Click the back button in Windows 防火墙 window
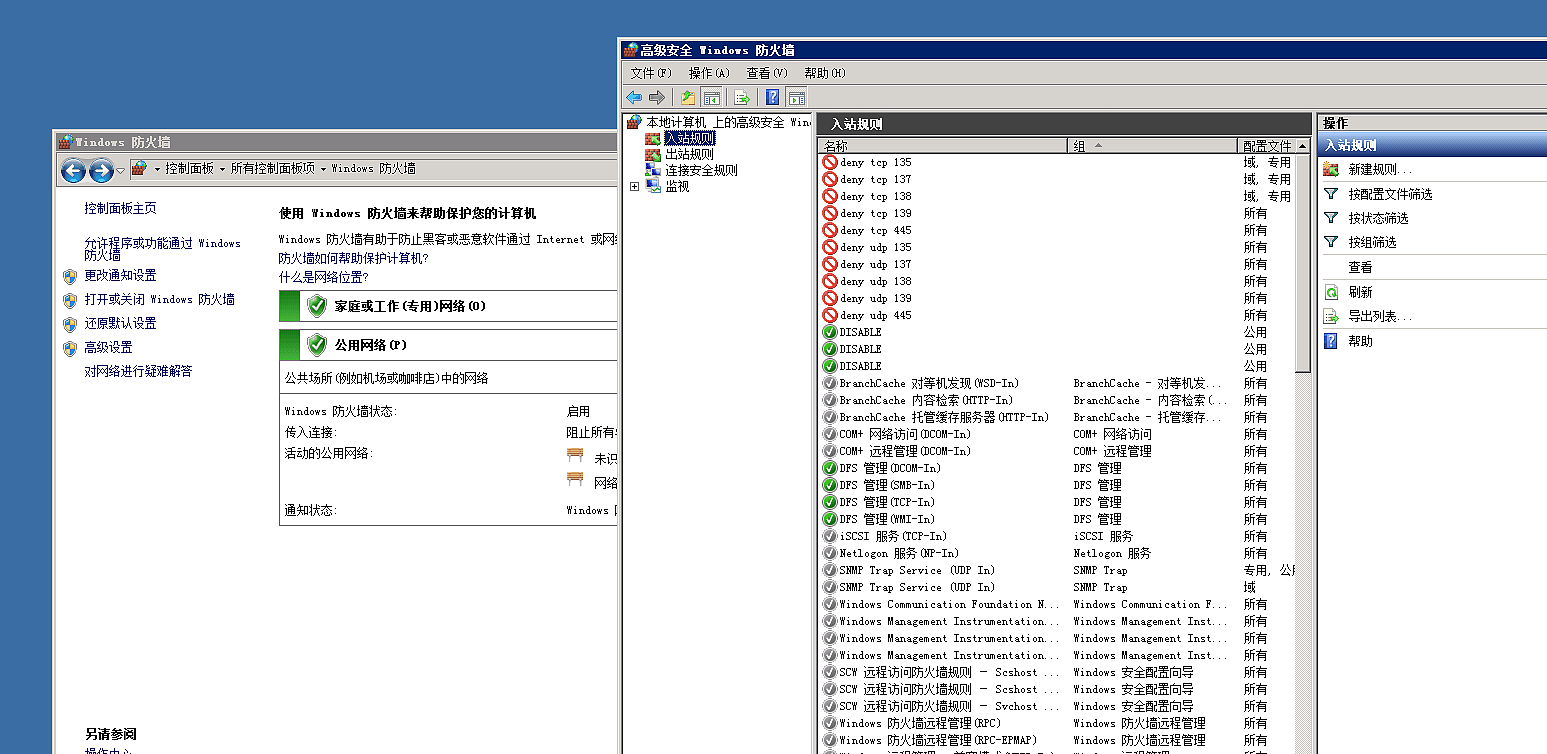 pyautogui.click(x=73, y=170)
